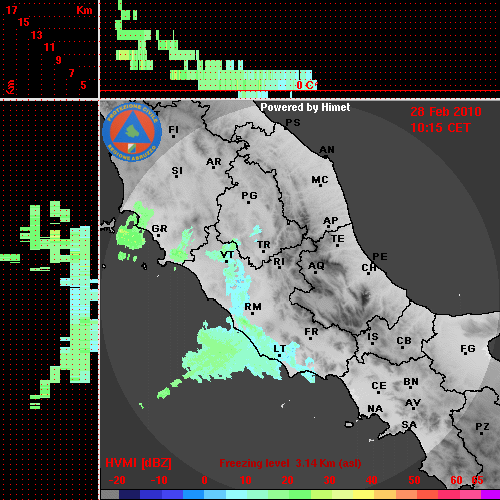Click the FI city label
The width and height of the screenshot is (500, 500).
click(173, 129)
